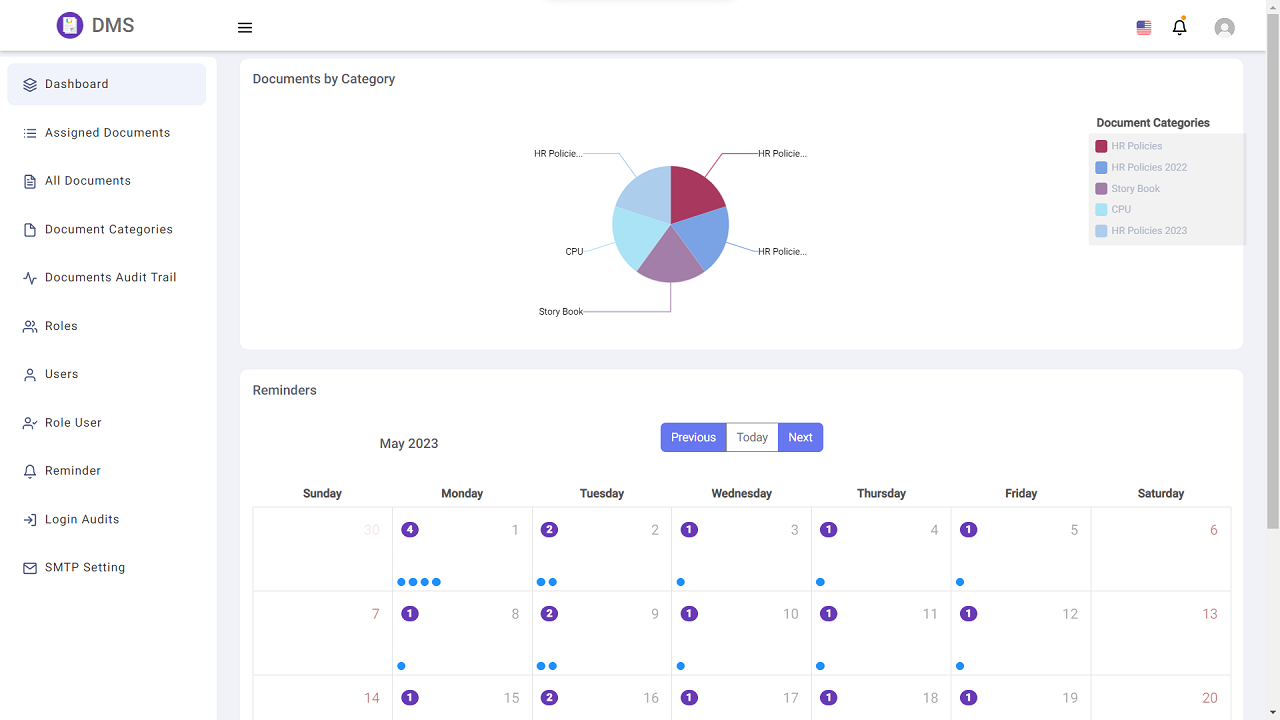The image size is (1280, 720).
Task: Open Assigned Documents in the sidebar
Action: coord(107,133)
